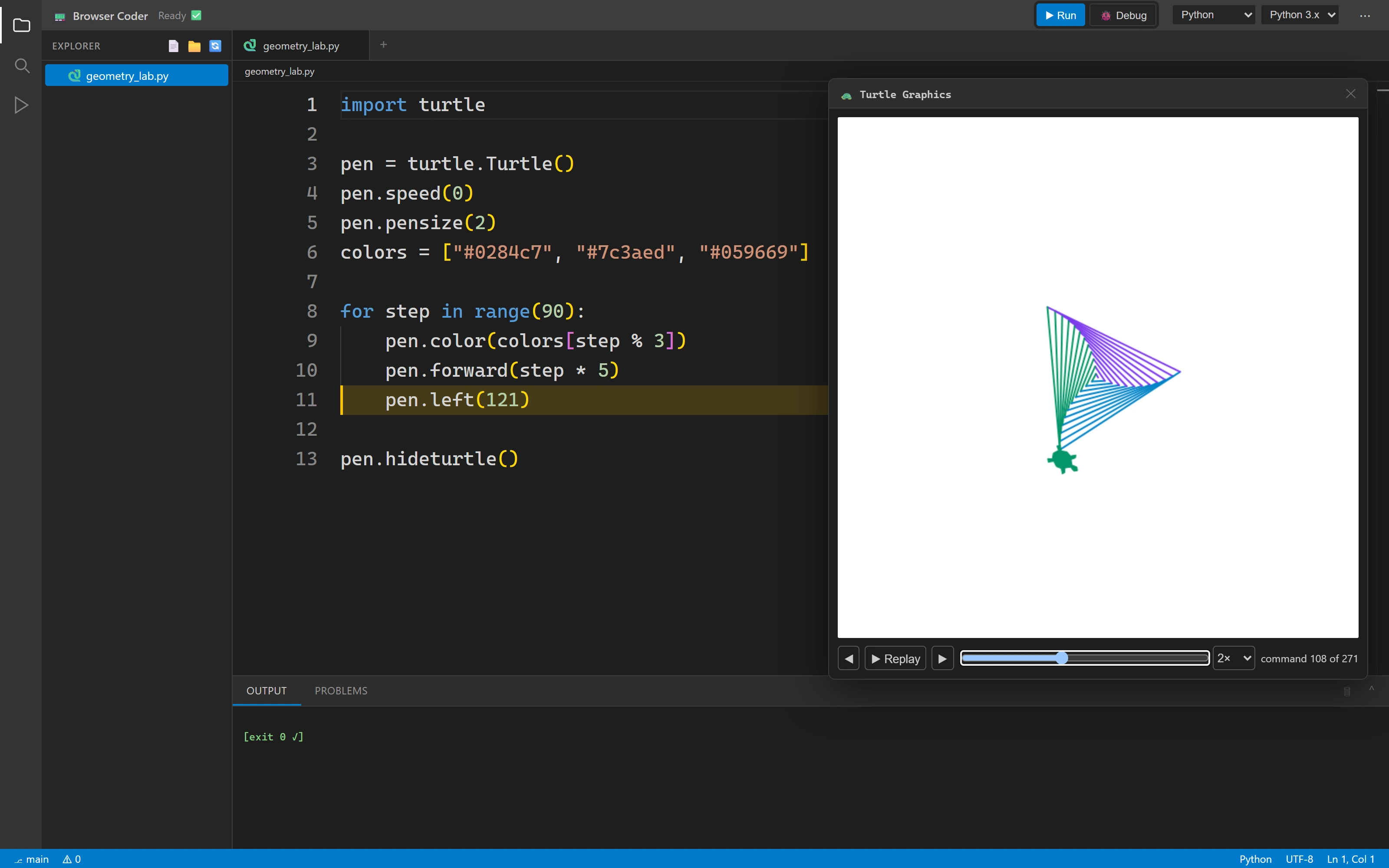Click Python language mode in status bar
This screenshot has height=868, width=1389.
pos(1255,859)
